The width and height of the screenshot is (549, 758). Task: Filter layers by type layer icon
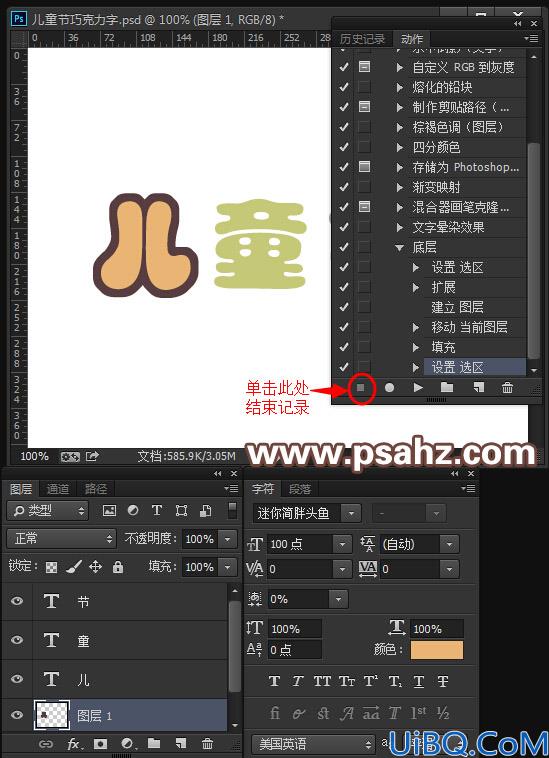157,510
